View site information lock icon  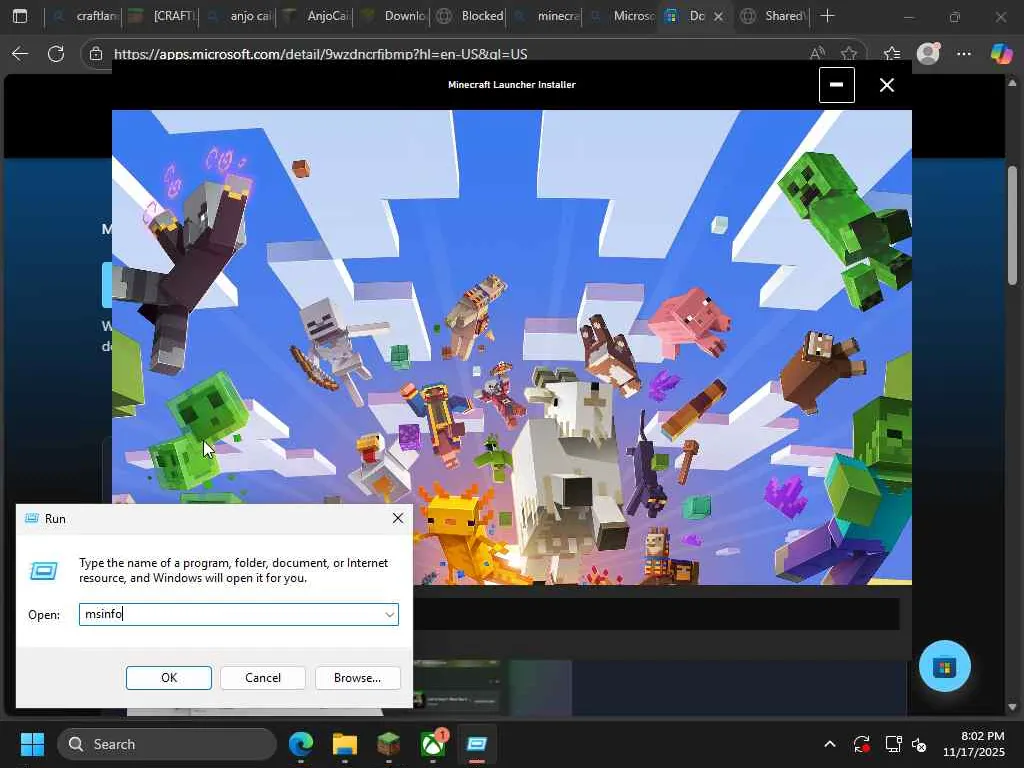[96, 54]
